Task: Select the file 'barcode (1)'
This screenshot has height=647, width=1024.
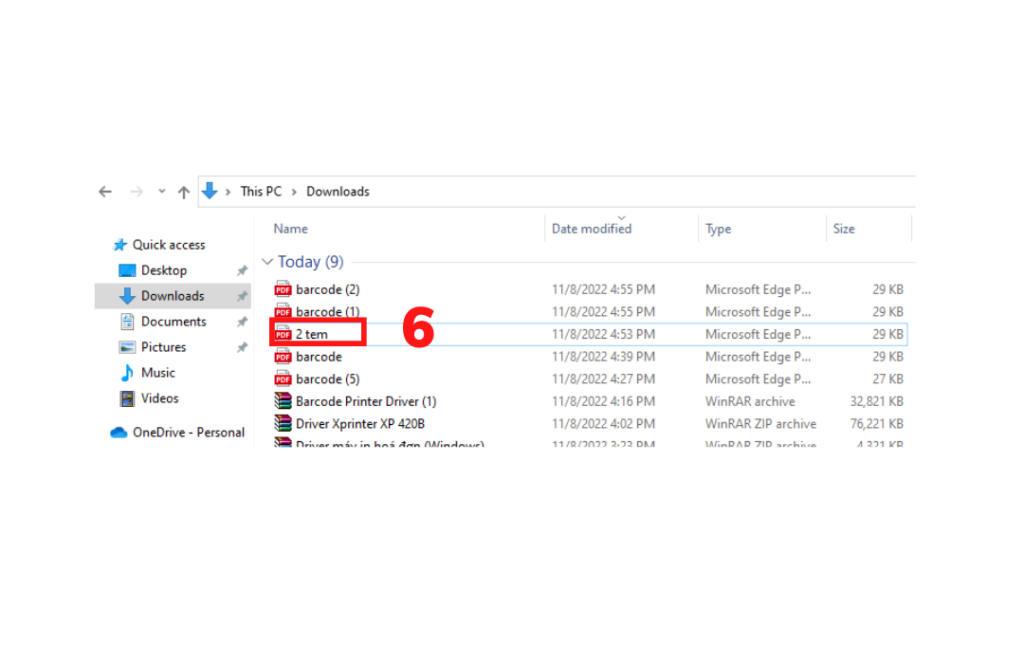Action: (327, 311)
